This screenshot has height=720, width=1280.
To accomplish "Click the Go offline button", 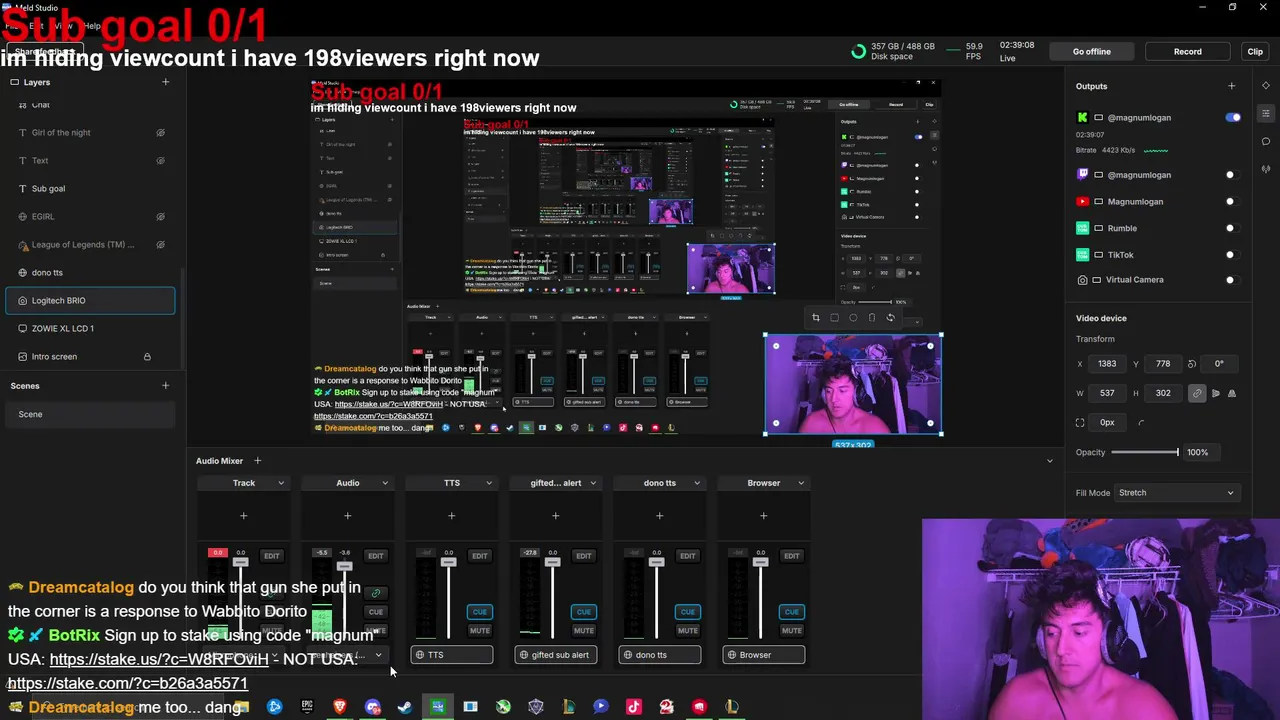I will pyautogui.click(x=1092, y=51).
